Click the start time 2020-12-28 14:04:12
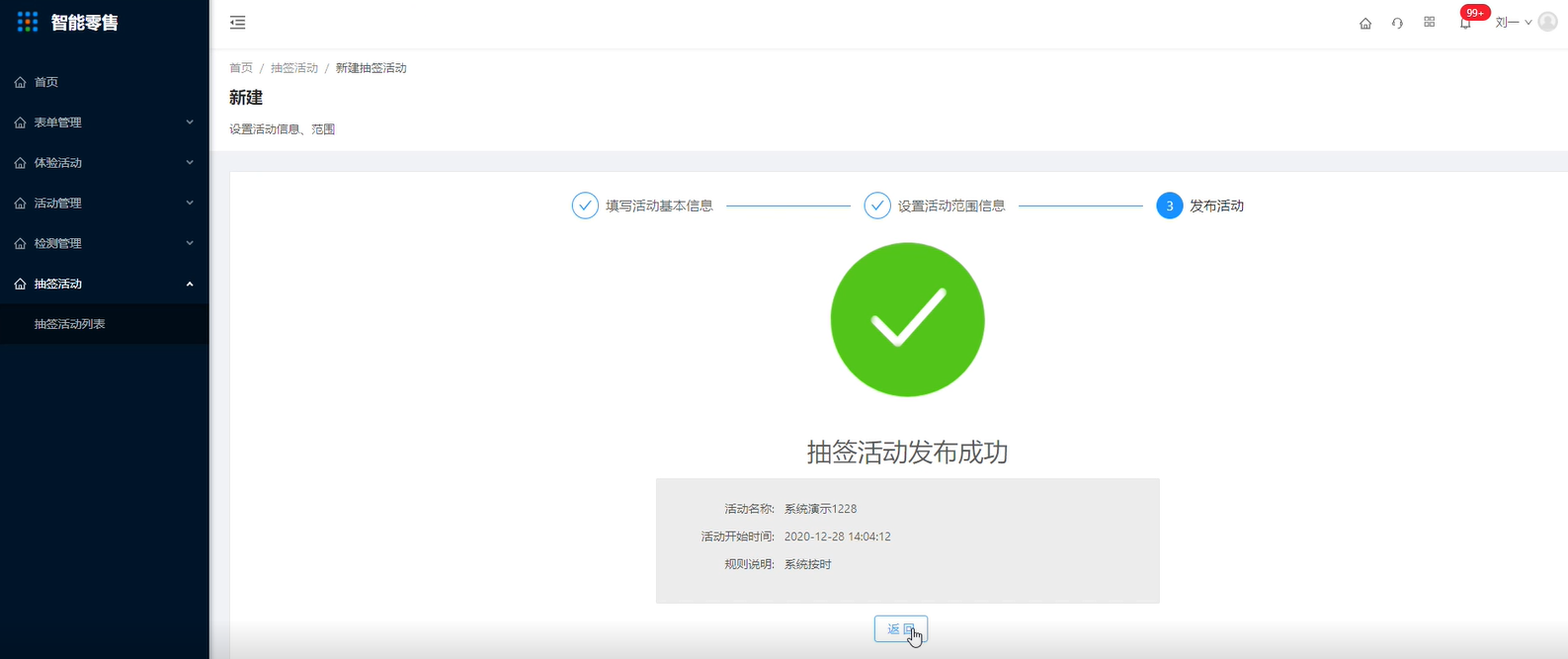Image resolution: width=1568 pixels, height=659 pixels. 838,536
